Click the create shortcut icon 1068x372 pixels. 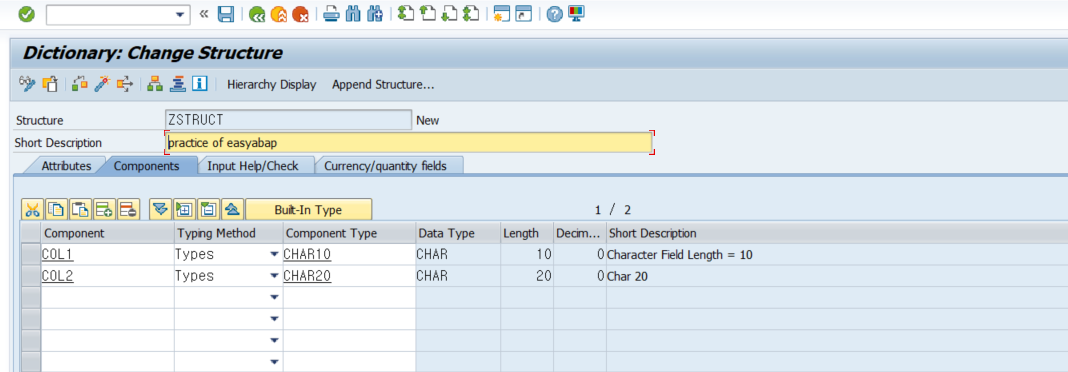coord(523,14)
